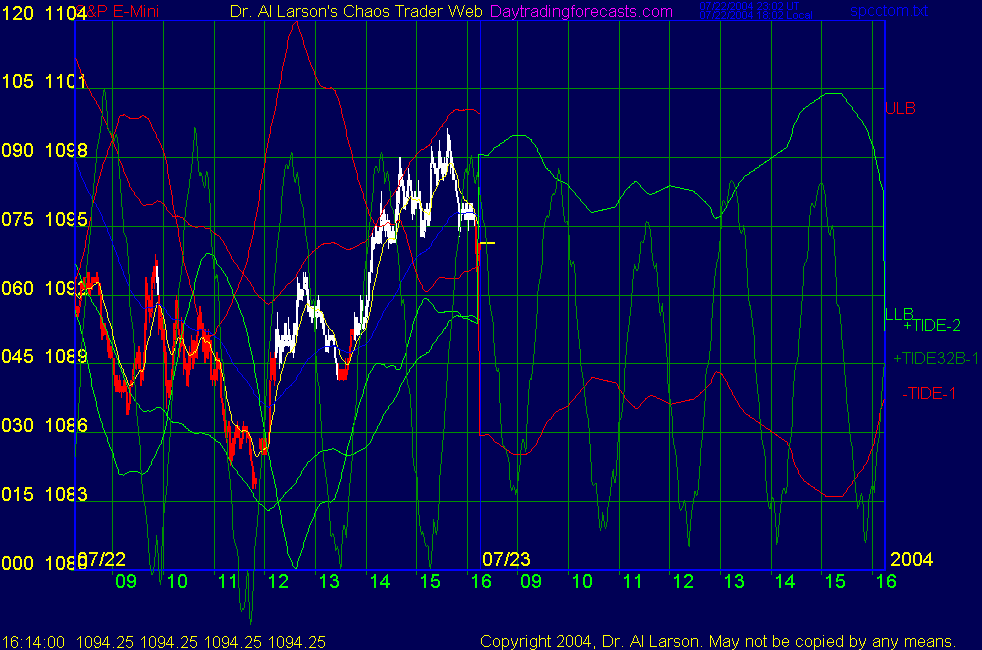
Task: Select the 13 hour label of the 07/22 session
Action: tap(329, 581)
